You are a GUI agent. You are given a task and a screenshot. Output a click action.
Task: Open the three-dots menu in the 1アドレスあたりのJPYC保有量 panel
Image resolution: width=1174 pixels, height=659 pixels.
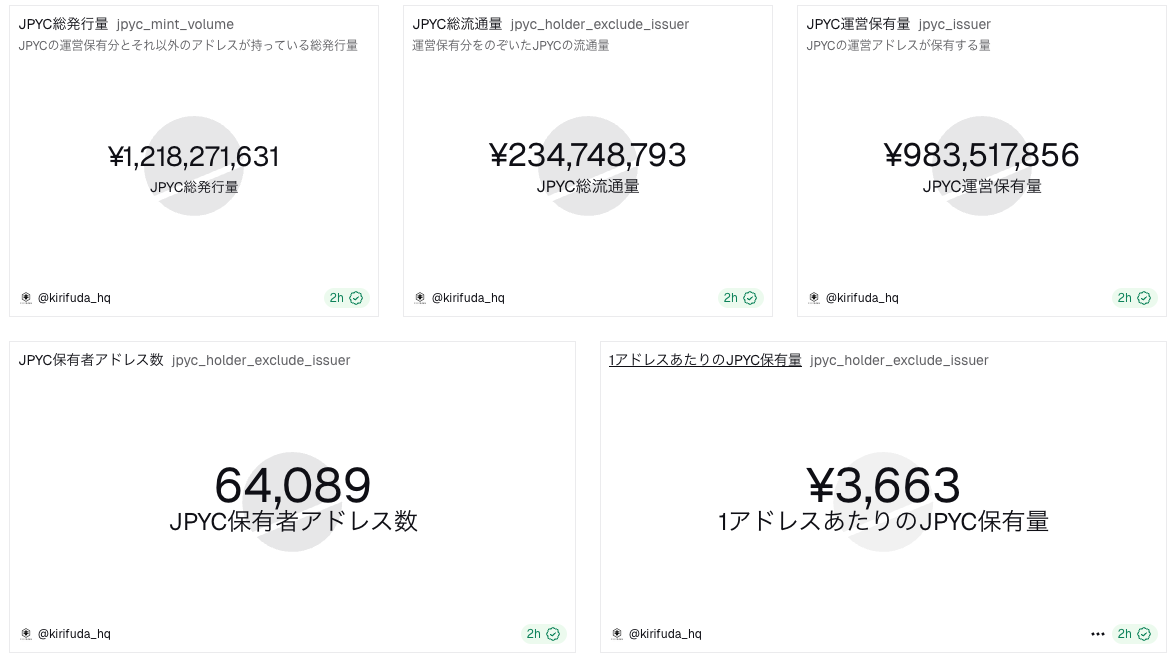pos(1098,634)
